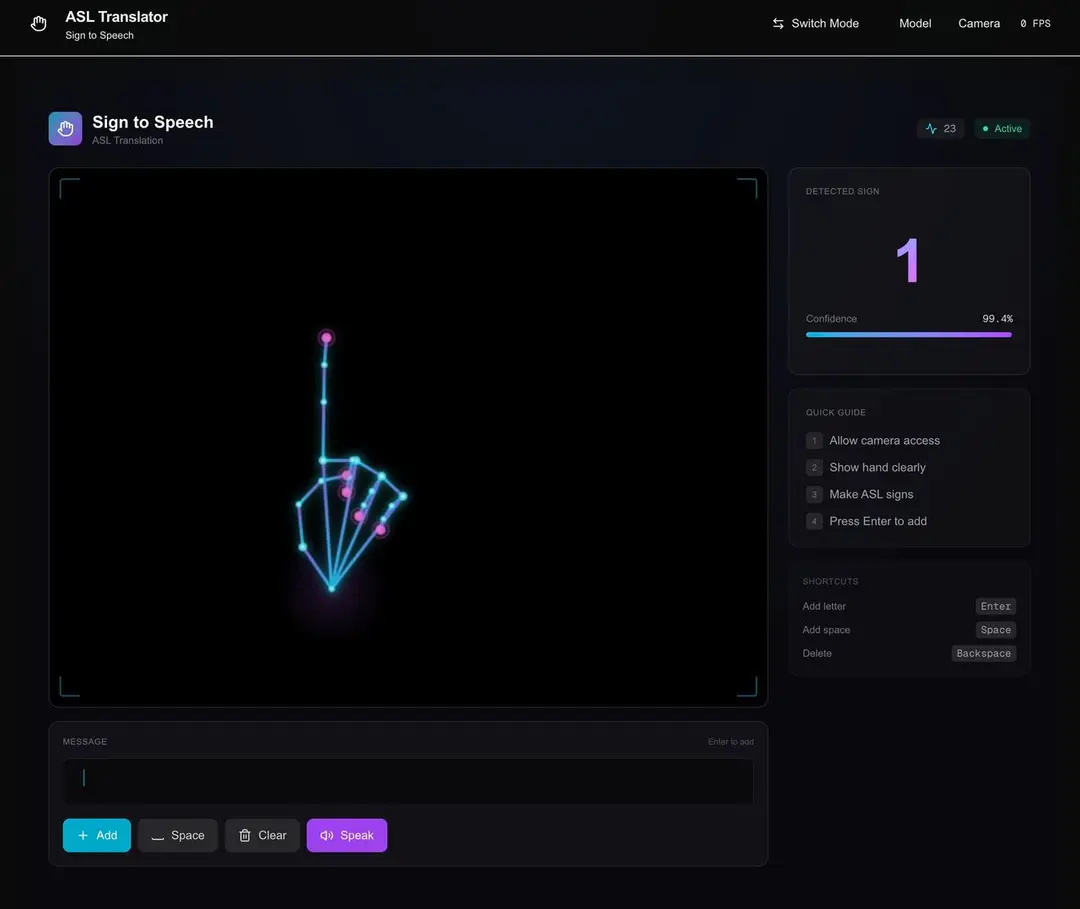The width and height of the screenshot is (1080, 909).
Task: Click the green Active status dot
Action: 985,129
